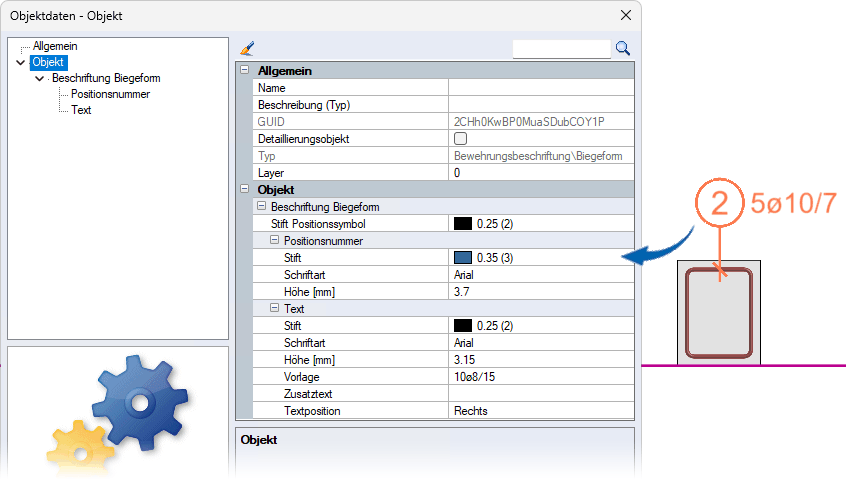Collapse the Text property group
The width and height of the screenshot is (846, 479).
[275, 309]
